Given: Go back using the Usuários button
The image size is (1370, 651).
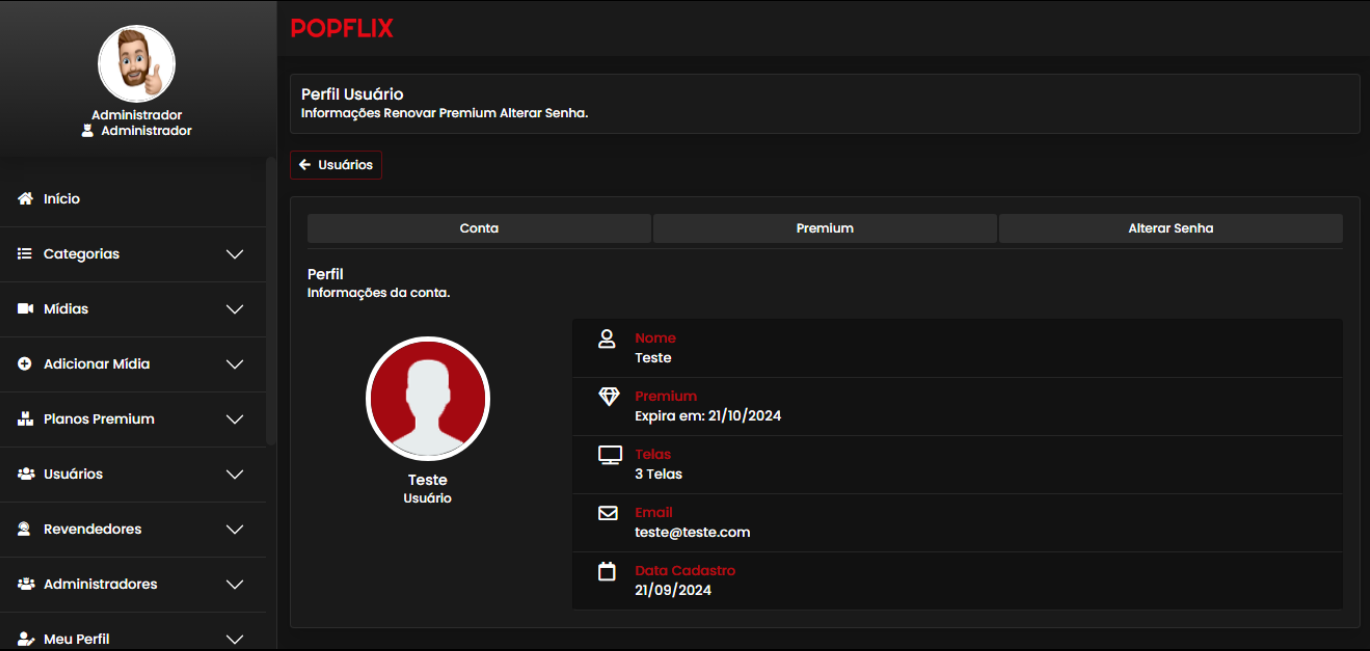Looking at the screenshot, I should pos(336,165).
